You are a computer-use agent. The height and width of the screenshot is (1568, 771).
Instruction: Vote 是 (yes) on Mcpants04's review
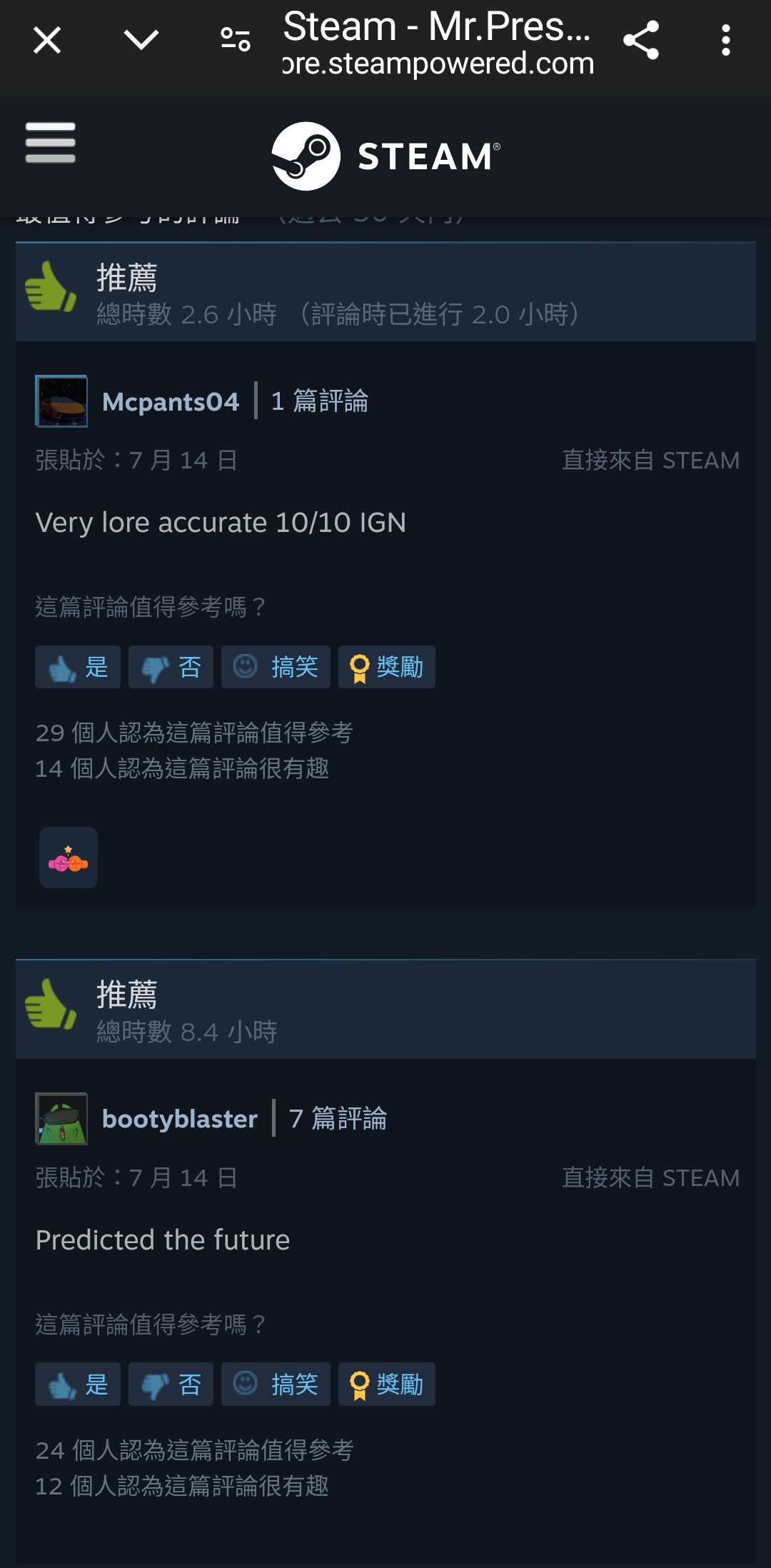[x=78, y=667]
